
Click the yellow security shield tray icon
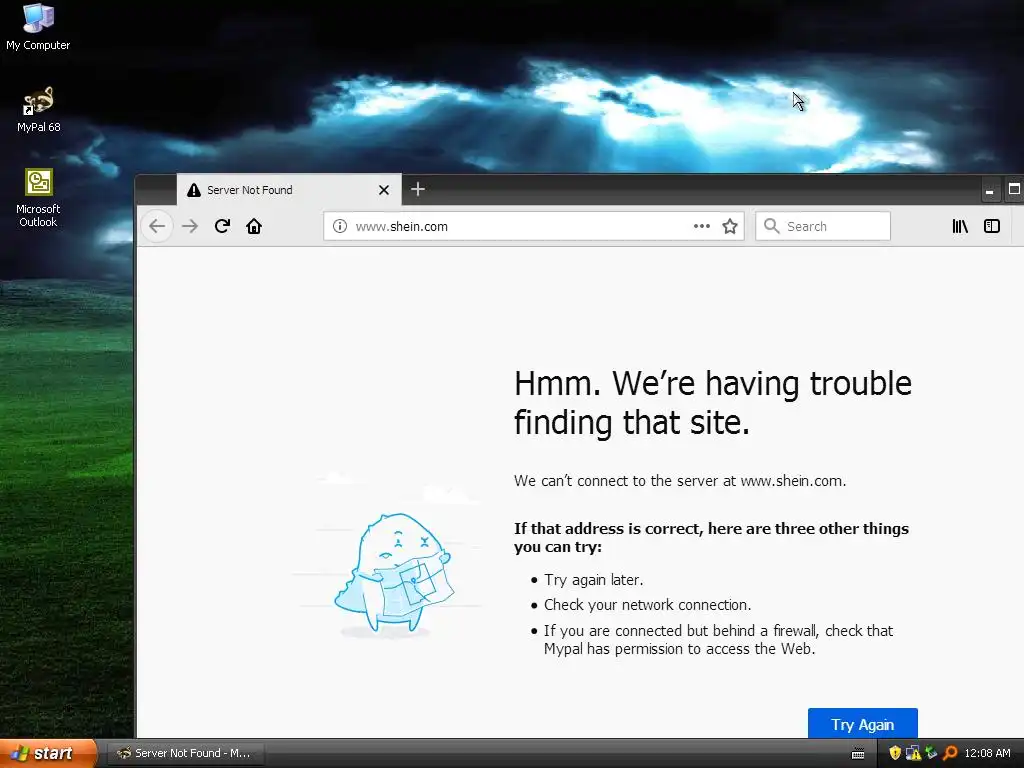pyautogui.click(x=895, y=753)
